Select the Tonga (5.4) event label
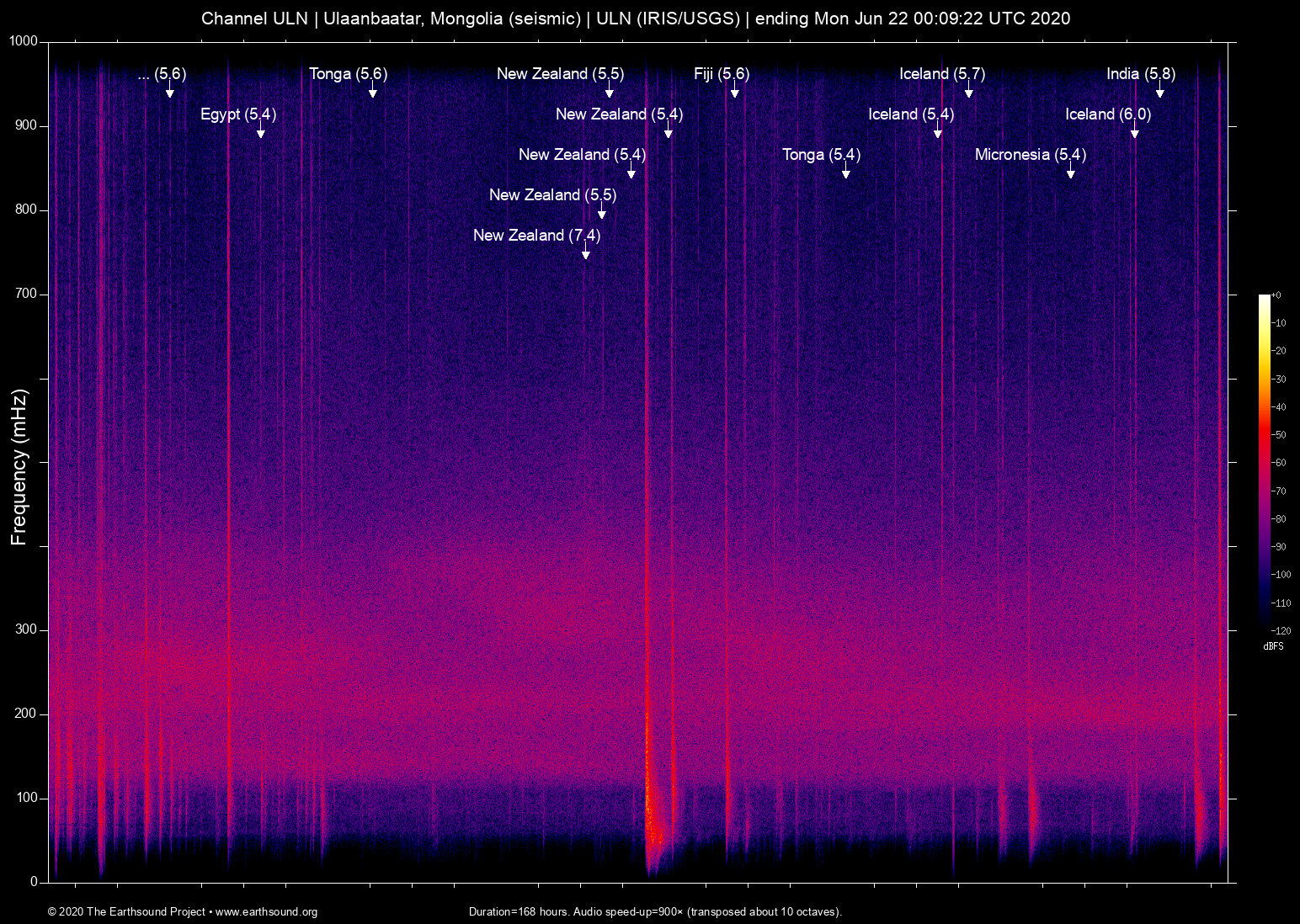 point(821,155)
